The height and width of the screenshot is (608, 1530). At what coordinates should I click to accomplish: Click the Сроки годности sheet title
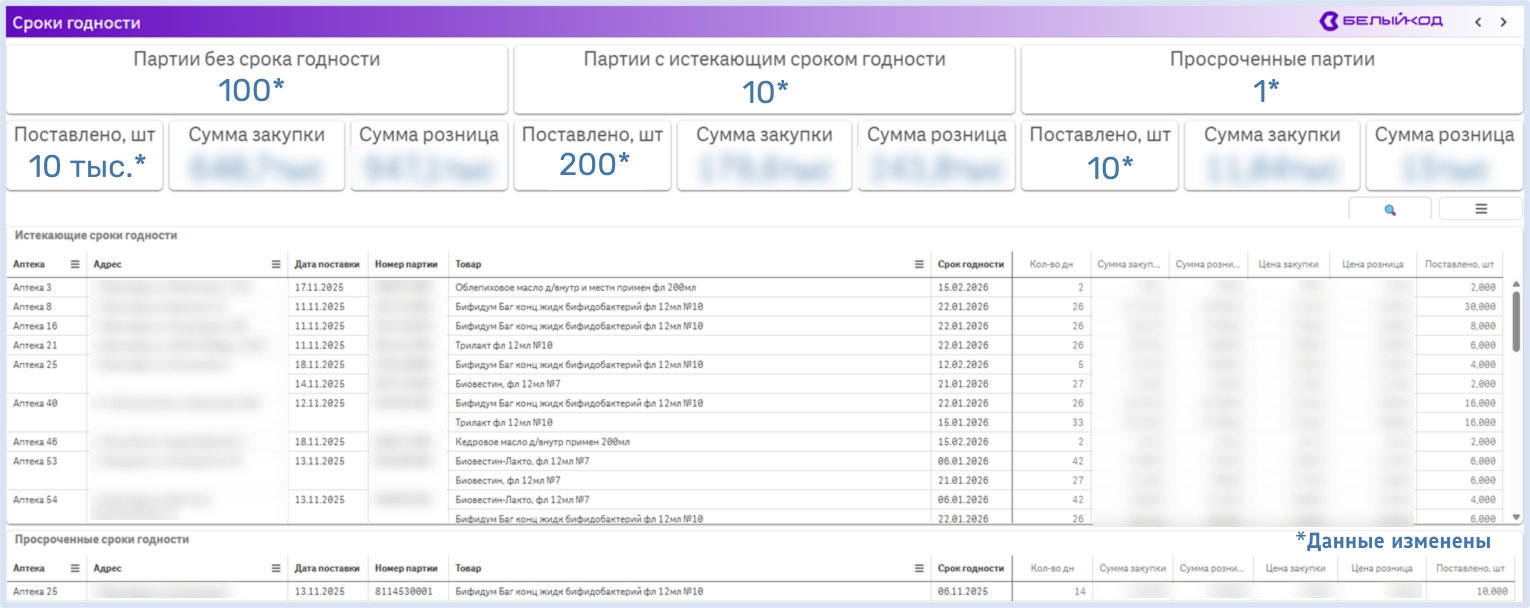(x=77, y=22)
